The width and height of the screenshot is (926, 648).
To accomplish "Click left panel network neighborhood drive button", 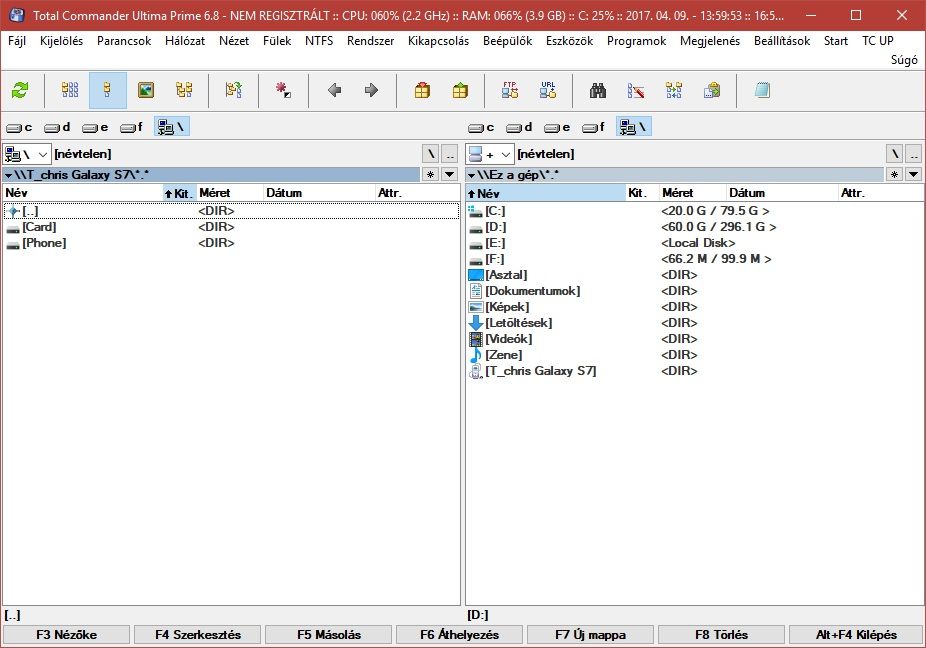I will pos(172,127).
